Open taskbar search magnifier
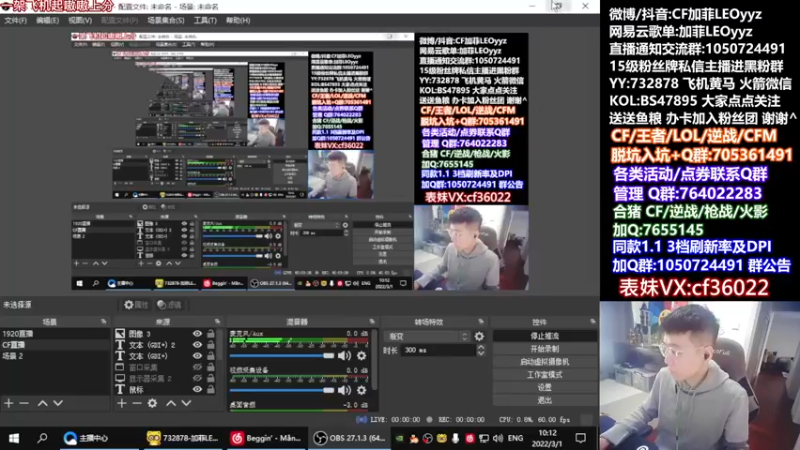 coord(42,438)
